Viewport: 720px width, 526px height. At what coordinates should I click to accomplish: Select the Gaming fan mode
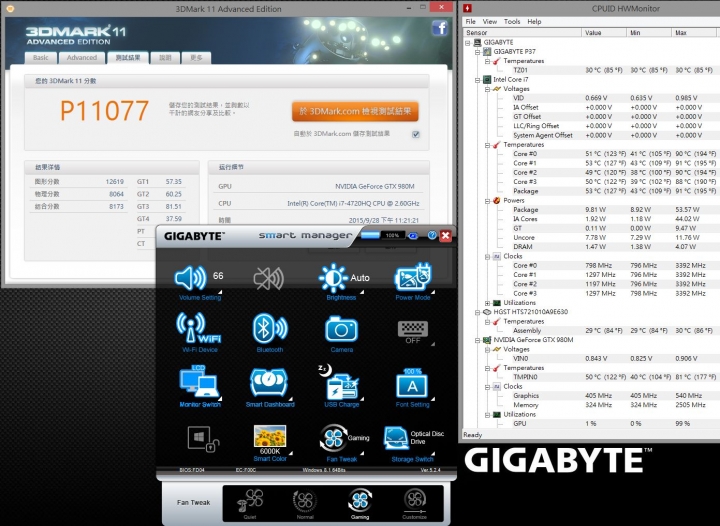[360, 504]
